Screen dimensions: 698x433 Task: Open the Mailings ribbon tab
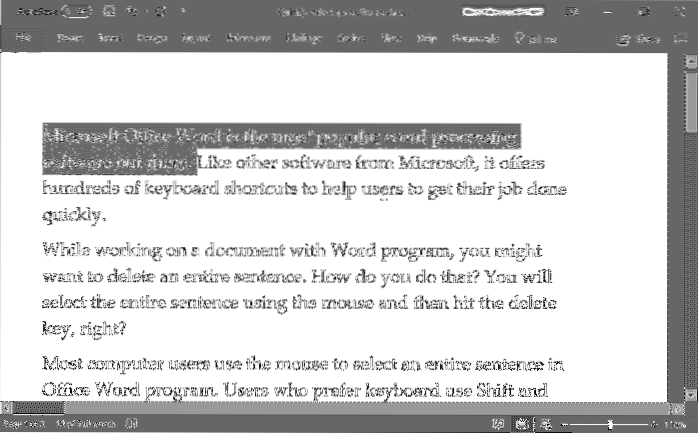(304, 38)
